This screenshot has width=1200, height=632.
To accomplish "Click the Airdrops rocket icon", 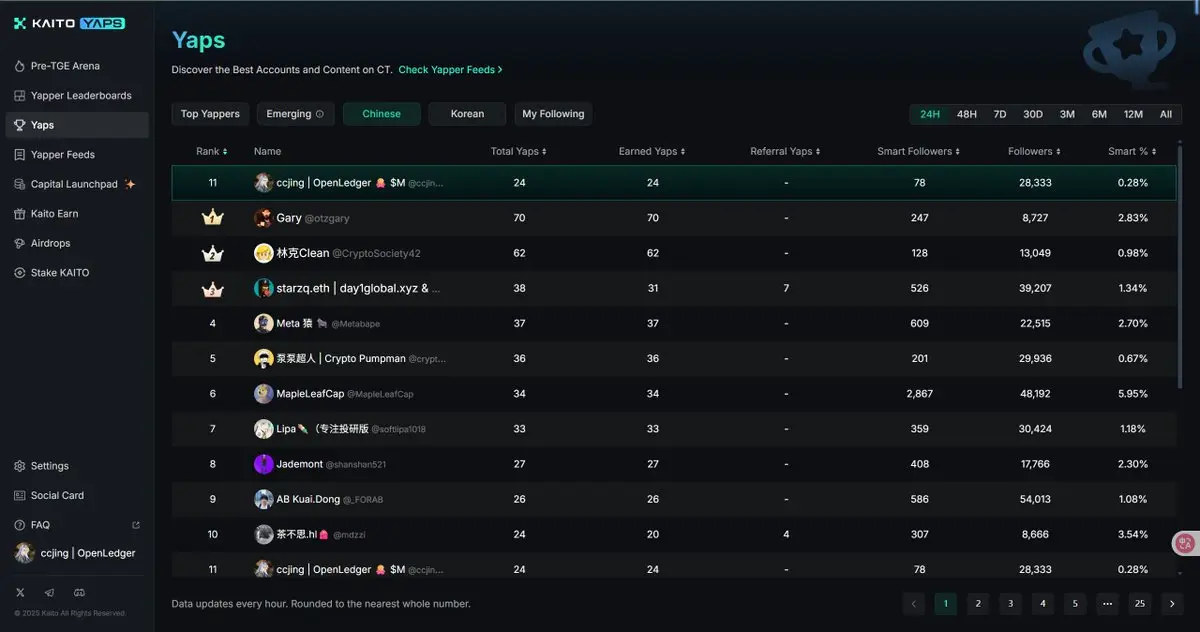I will point(20,243).
